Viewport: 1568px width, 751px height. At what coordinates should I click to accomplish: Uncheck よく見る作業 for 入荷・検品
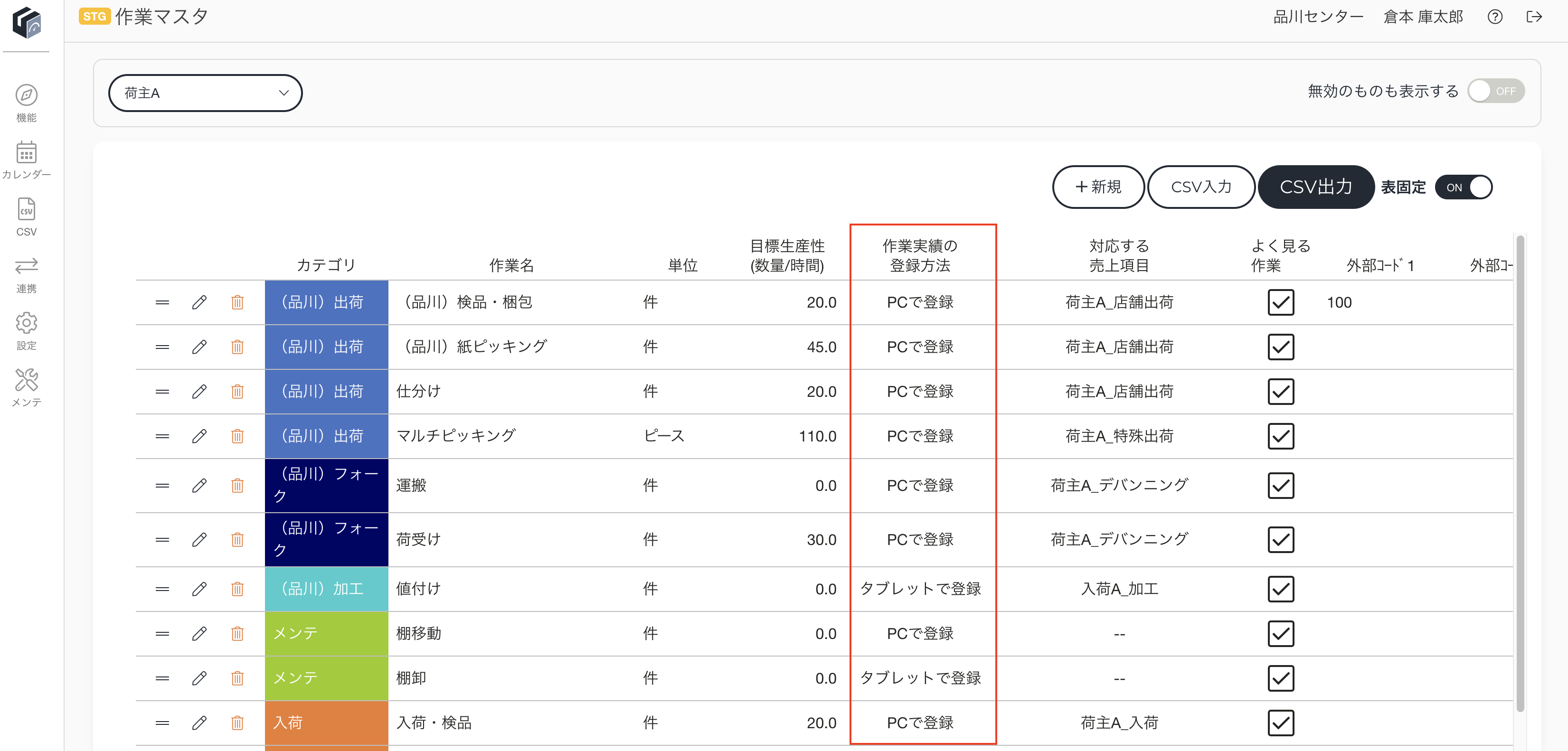tap(1281, 723)
